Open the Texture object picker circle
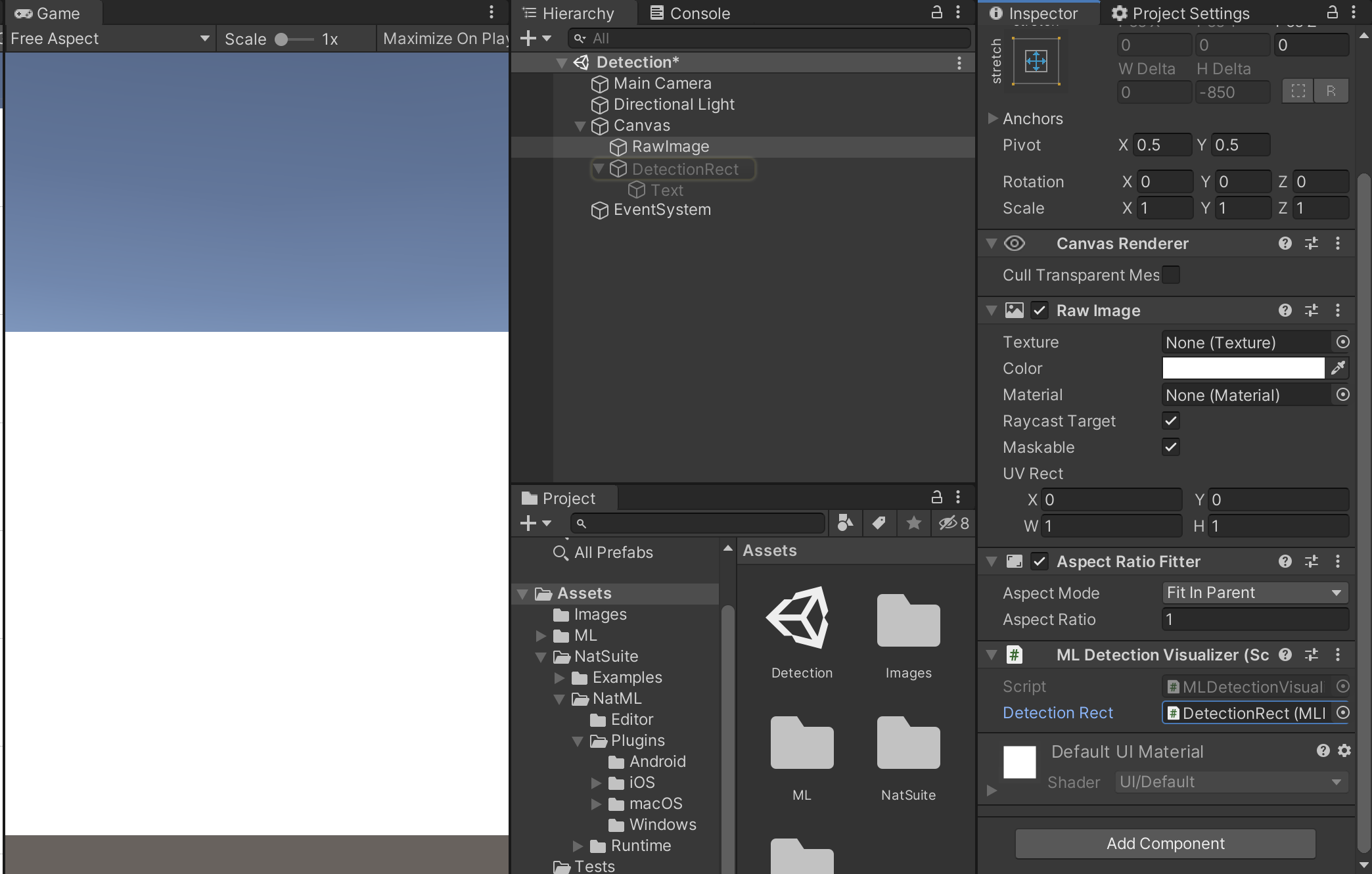The width and height of the screenshot is (1372, 874). point(1342,342)
